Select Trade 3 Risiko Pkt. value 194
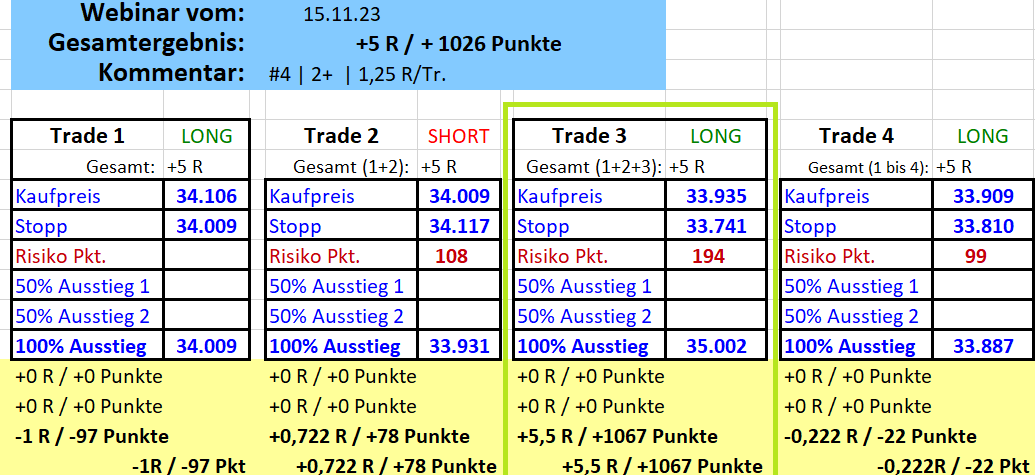Viewport: 1035px width, 475px height. (708, 257)
